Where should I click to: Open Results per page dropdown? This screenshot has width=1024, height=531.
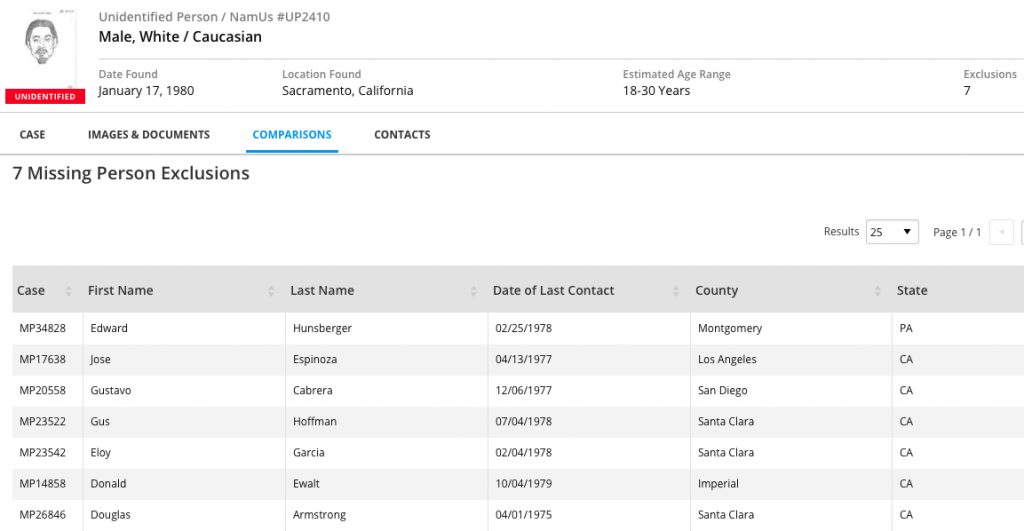coord(892,232)
